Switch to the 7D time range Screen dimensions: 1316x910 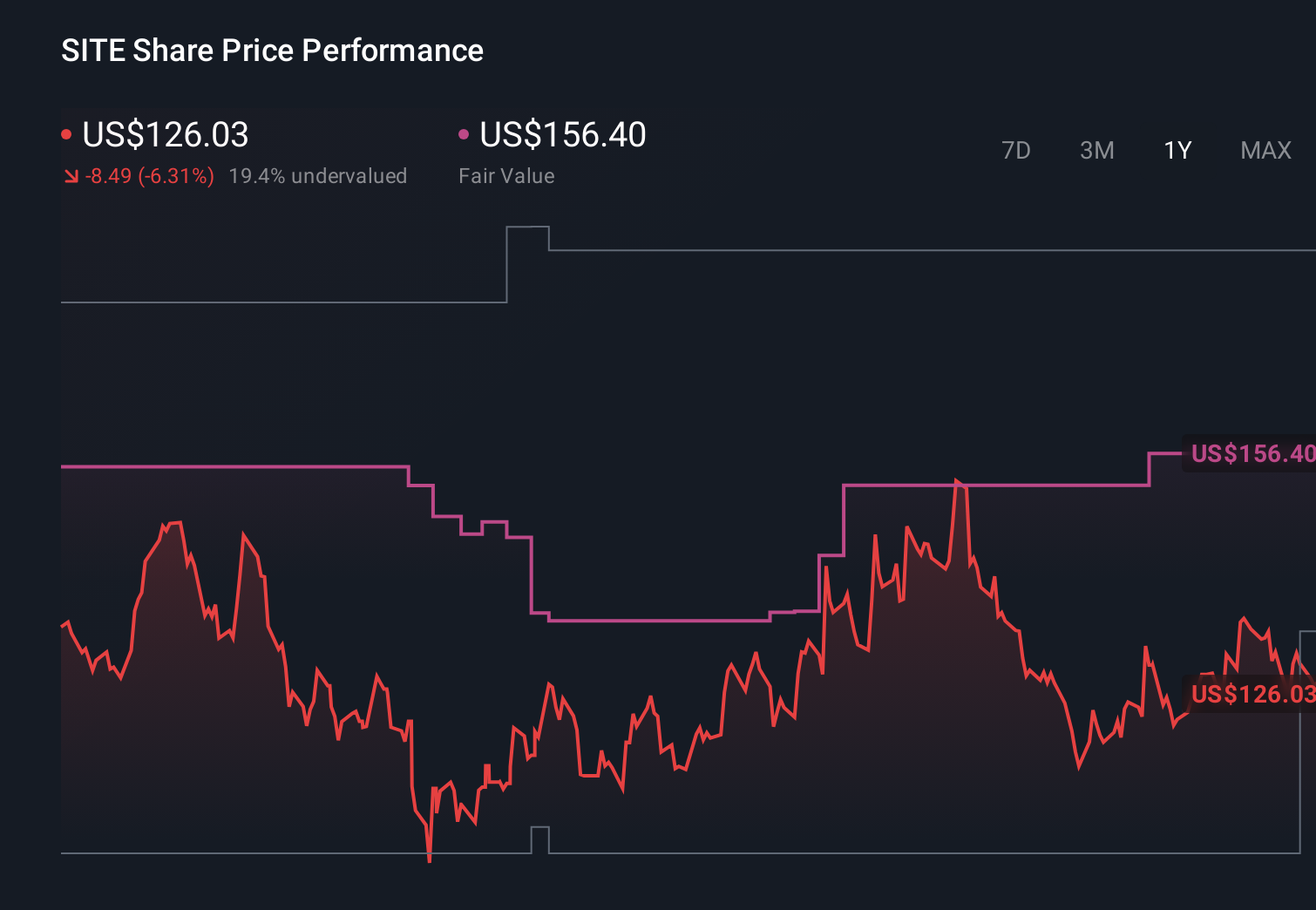[x=1016, y=150]
